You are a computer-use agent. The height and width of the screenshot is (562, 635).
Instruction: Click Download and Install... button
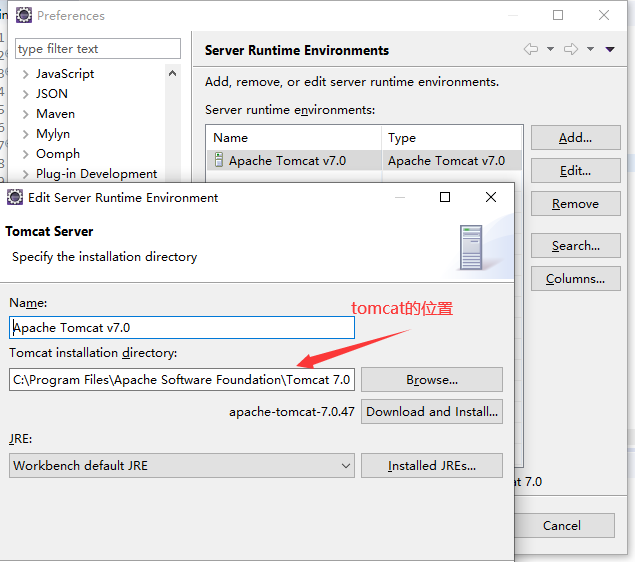(x=432, y=412)
